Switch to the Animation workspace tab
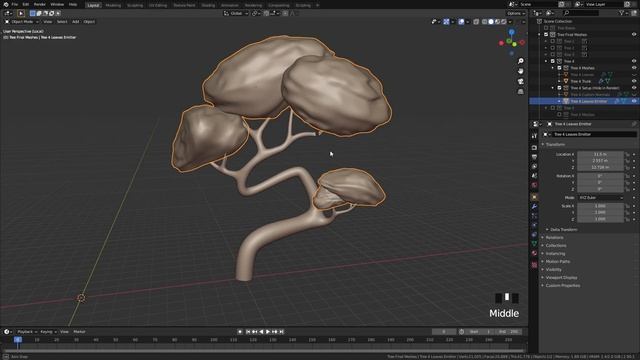This screenshot has height=360, width=640. click(229, 5)
